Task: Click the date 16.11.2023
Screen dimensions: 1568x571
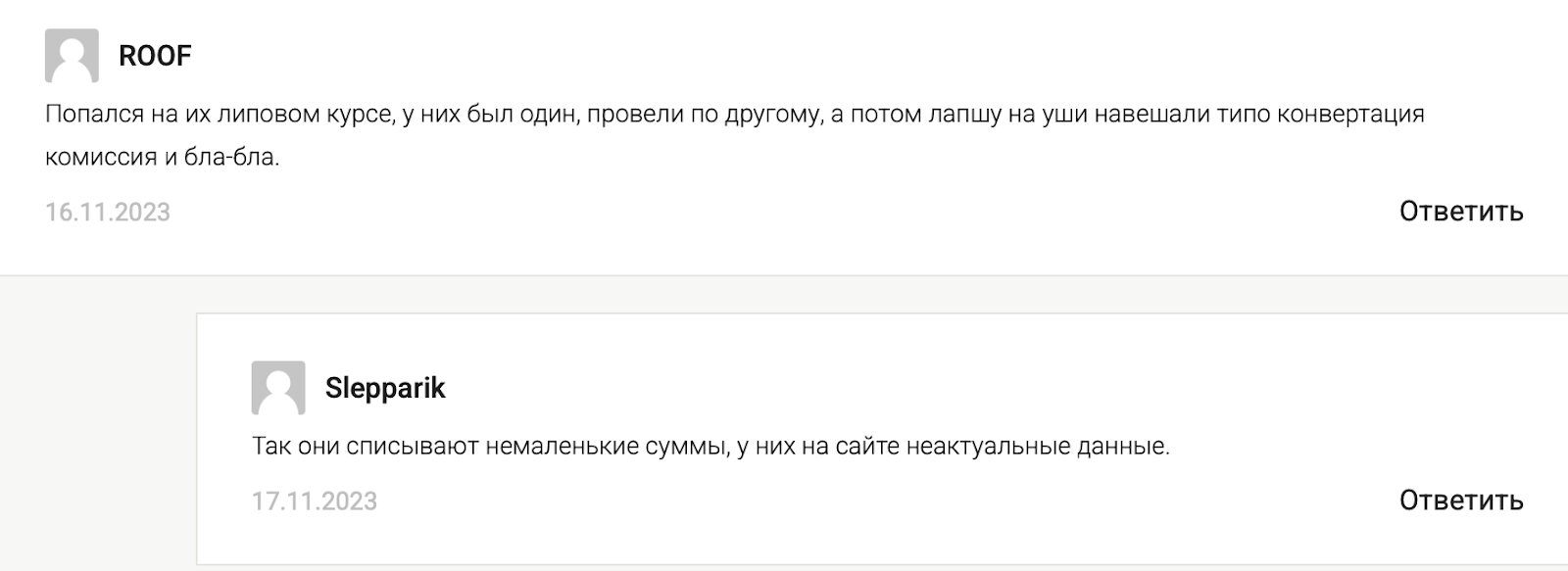Action: click(107, 211)
